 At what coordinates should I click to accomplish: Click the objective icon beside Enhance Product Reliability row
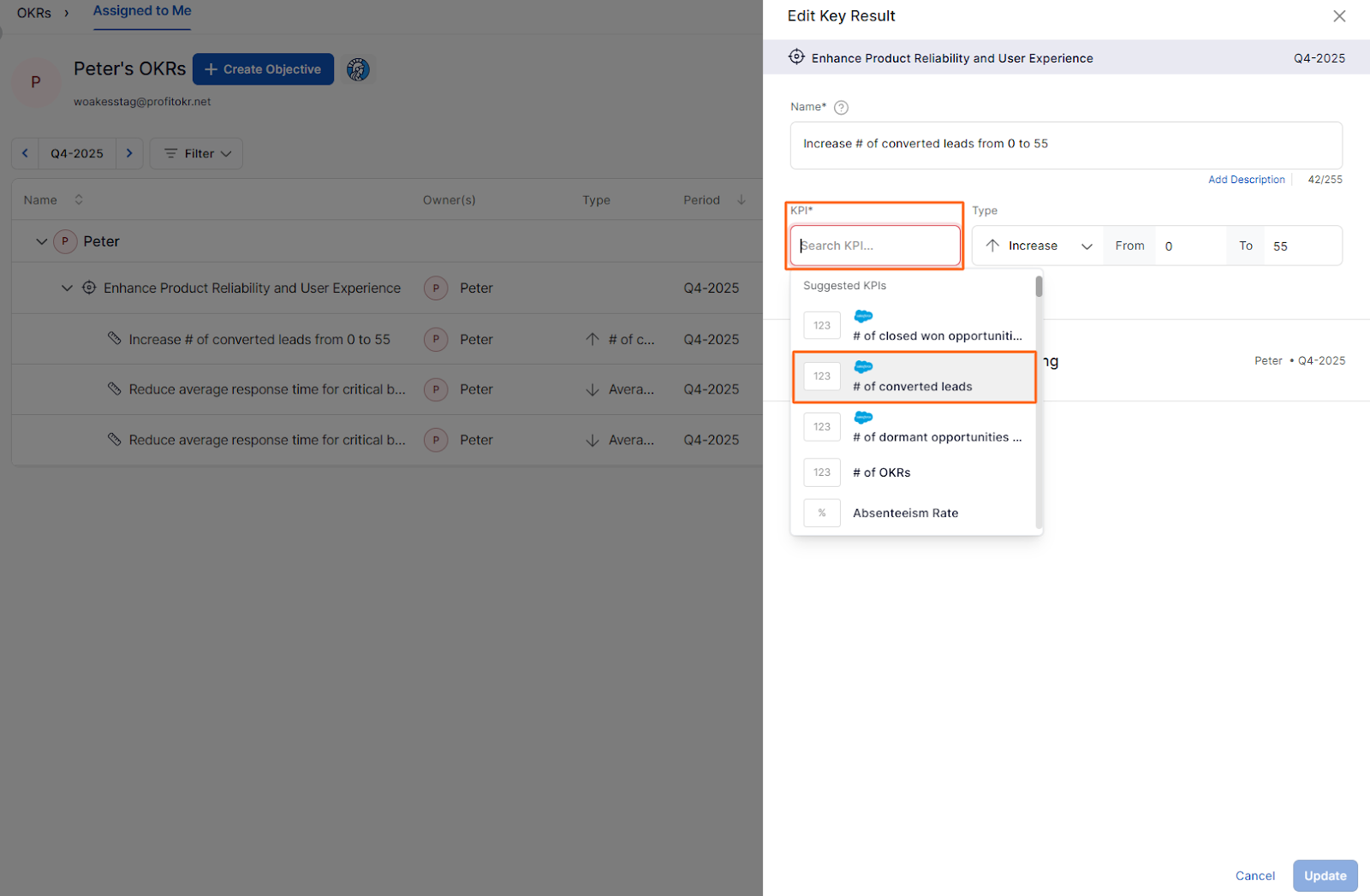click(89, 288)
